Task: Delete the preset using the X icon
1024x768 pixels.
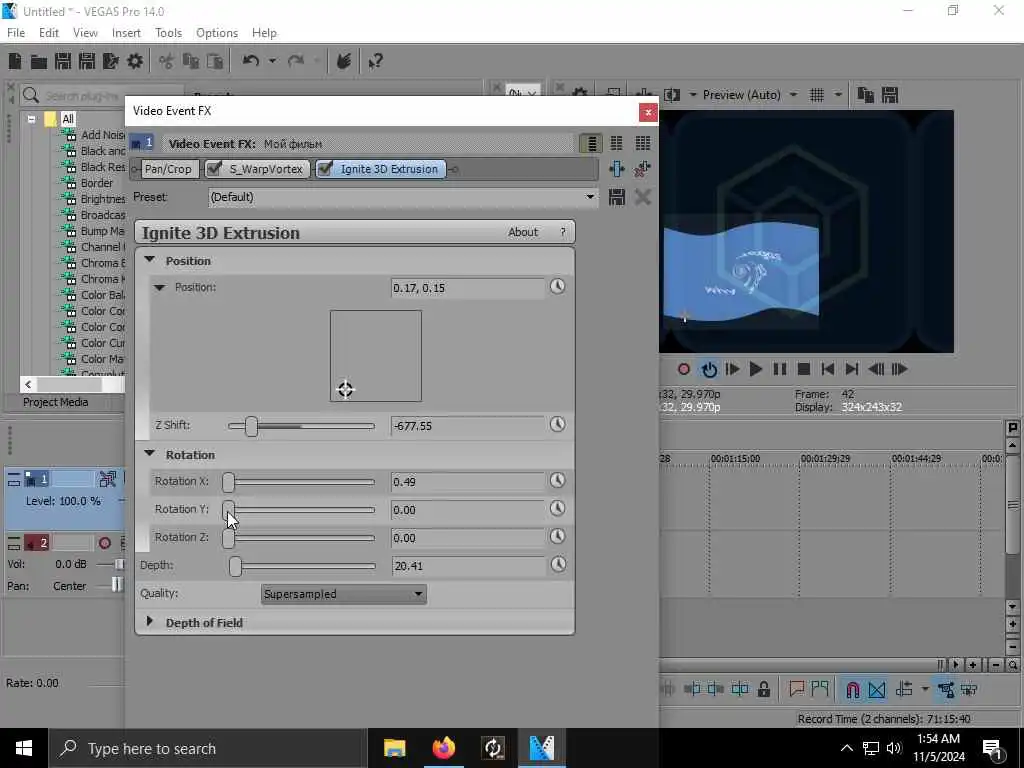Action: [643, 197]
